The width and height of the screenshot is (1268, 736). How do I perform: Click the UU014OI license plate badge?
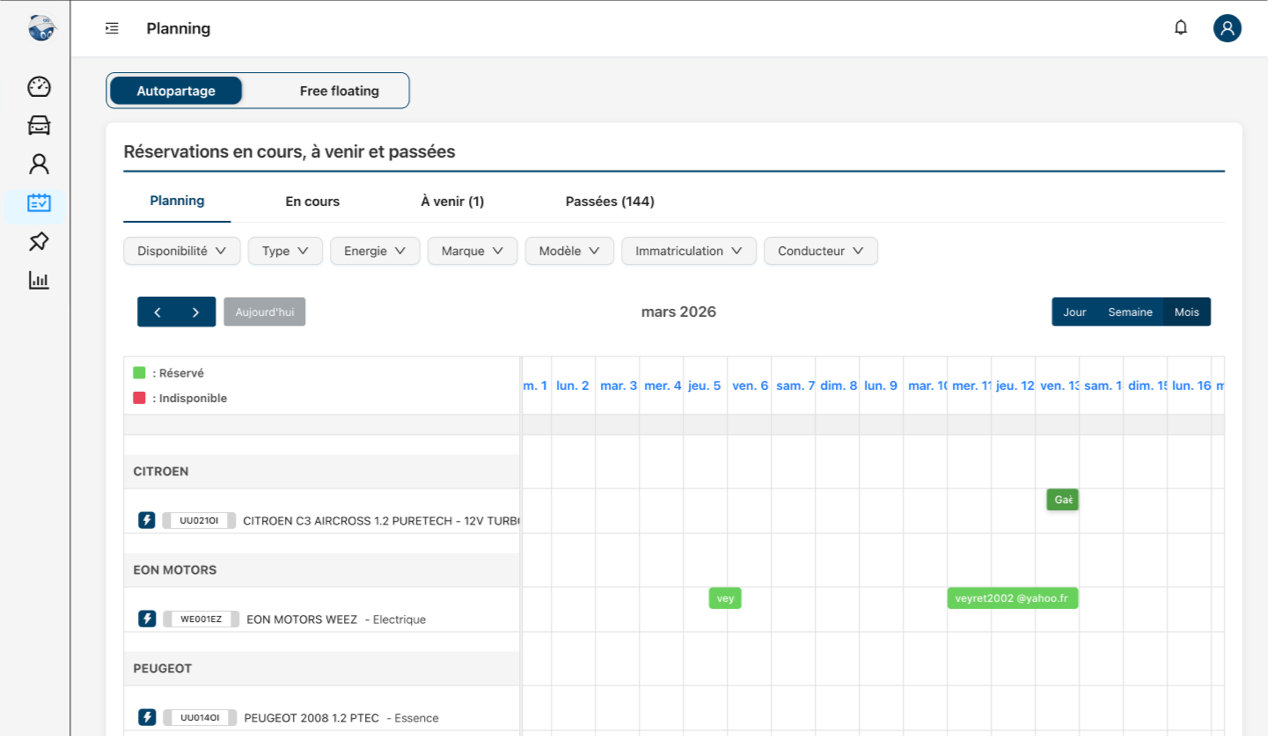[199, 717]
